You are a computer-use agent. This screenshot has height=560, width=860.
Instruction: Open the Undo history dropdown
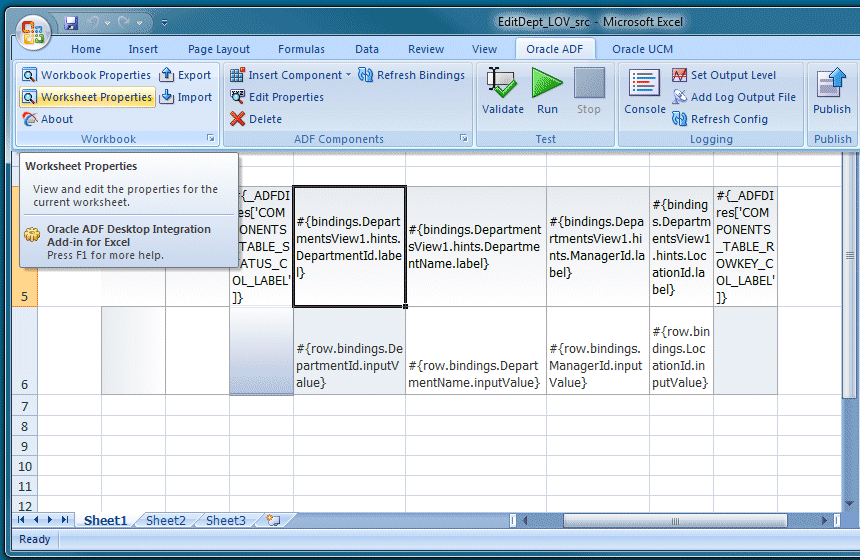click(x=108, y=23)
